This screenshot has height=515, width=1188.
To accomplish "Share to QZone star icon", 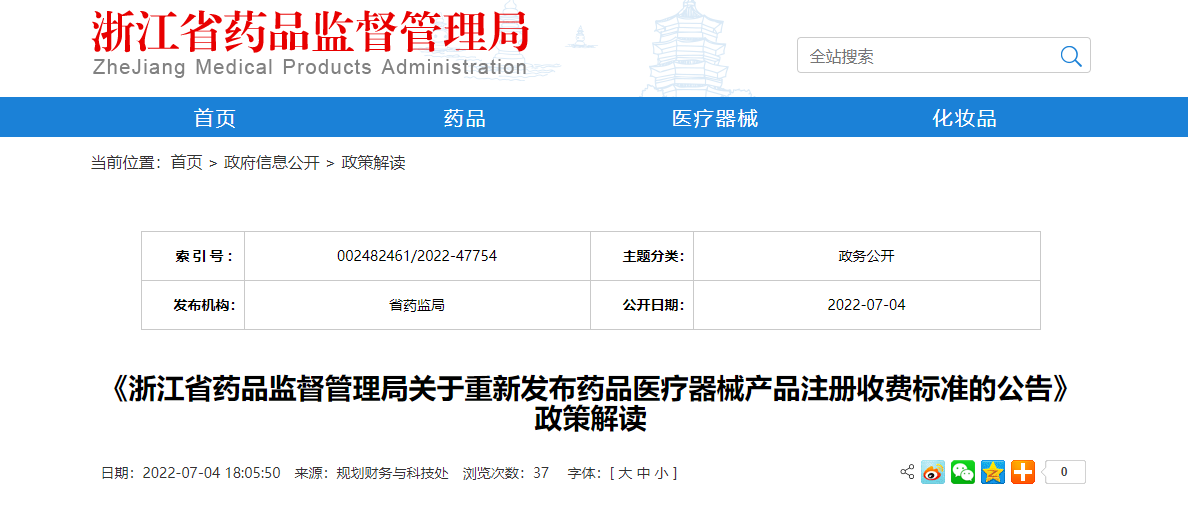I will (993, 472).
